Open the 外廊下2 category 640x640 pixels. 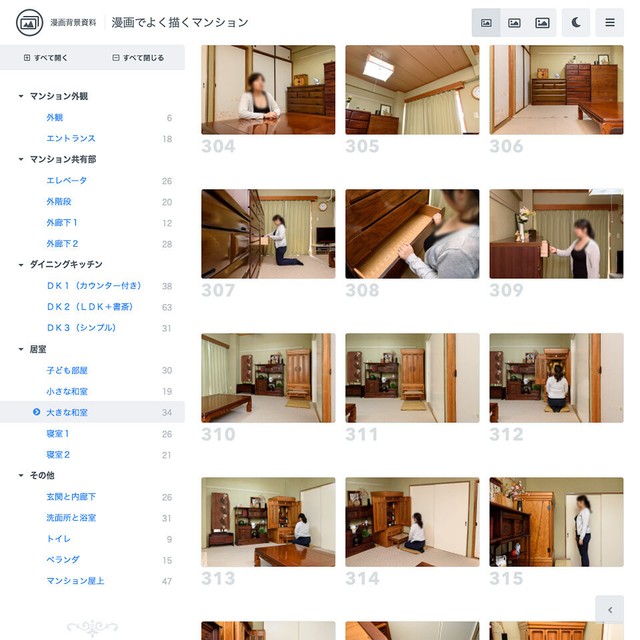[62, 244]
